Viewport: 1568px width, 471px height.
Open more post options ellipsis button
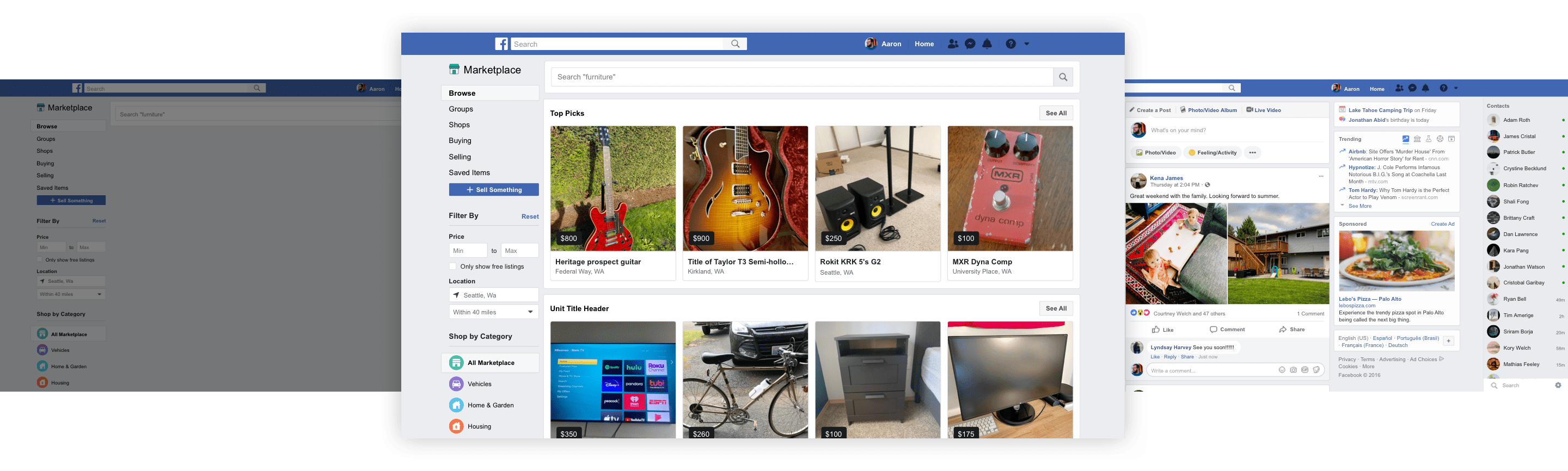click(x=1252, y=152)
